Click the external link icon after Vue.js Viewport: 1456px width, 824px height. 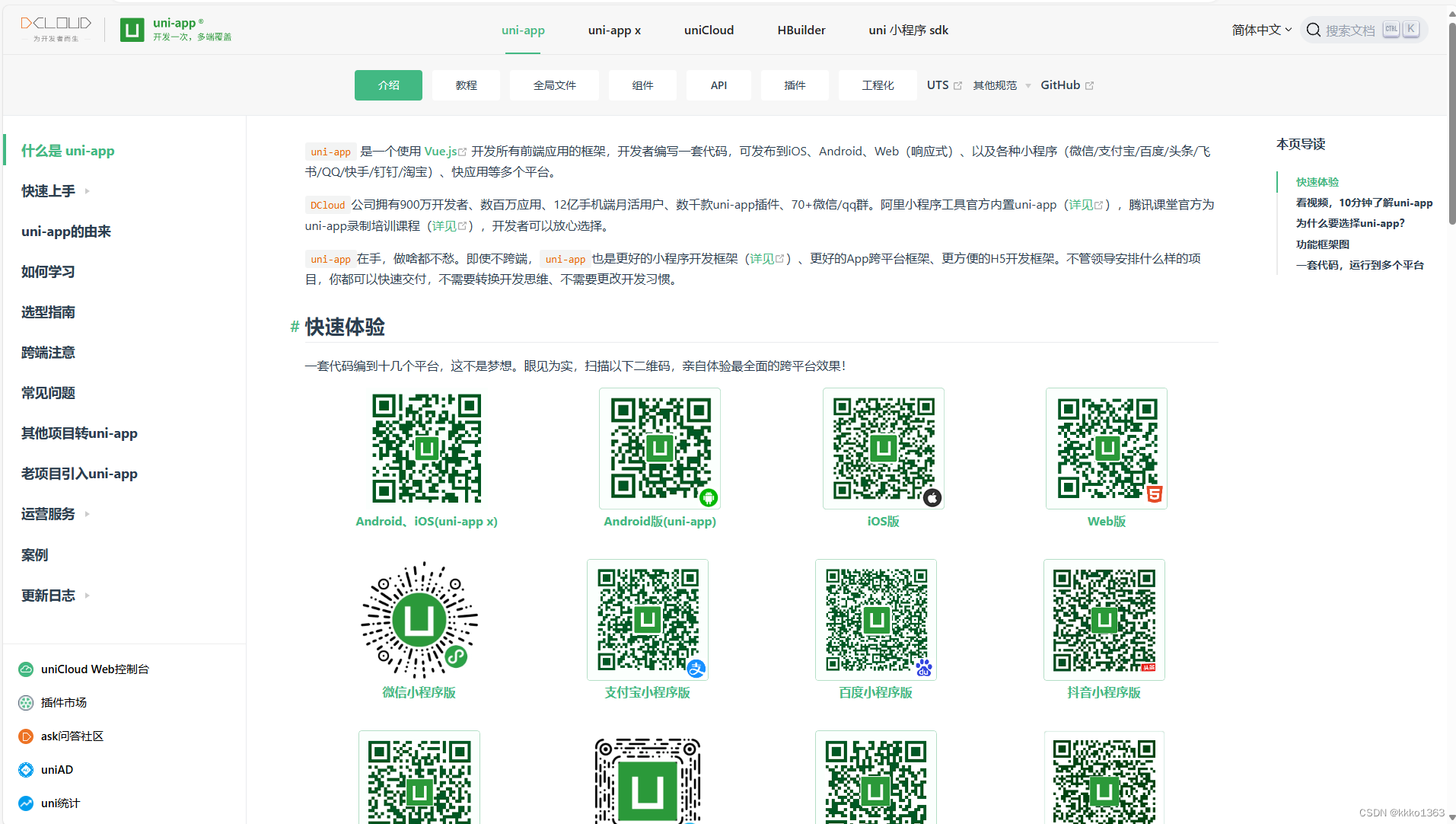coord(462,152)
